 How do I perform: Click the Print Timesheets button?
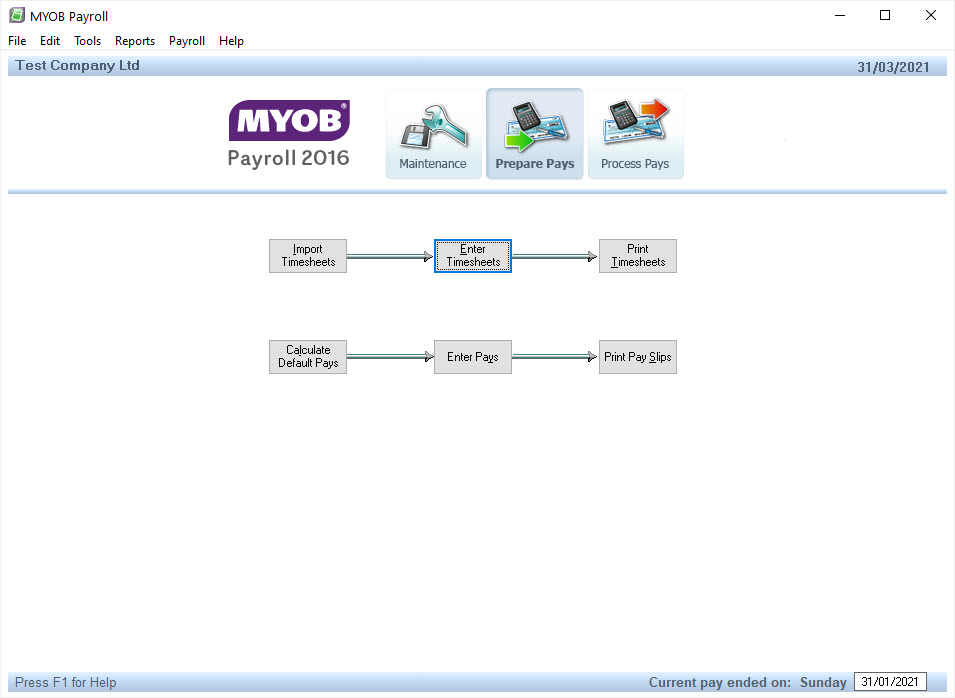pyautogui.click(x=638, y=256)
